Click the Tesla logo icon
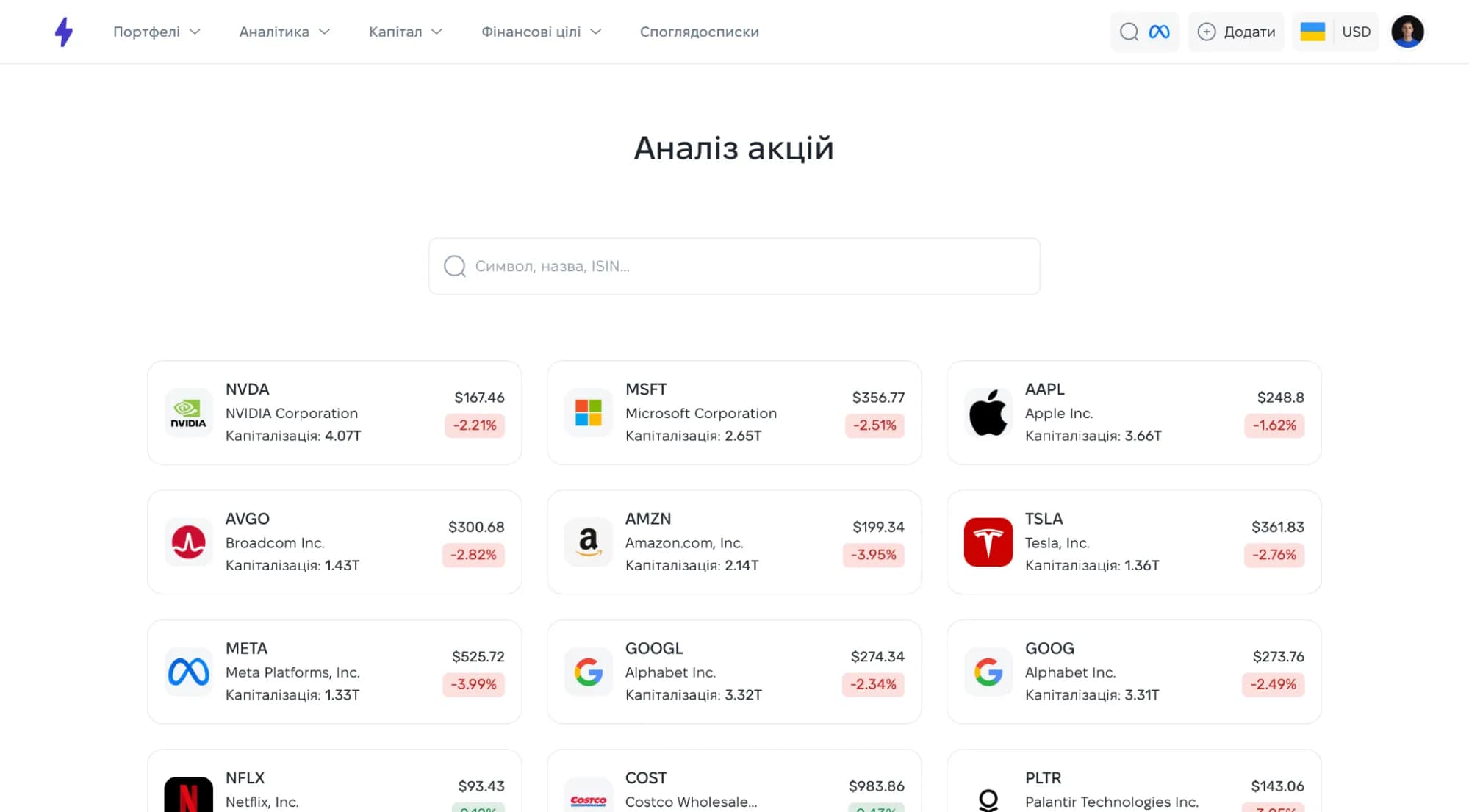 (988, 542)
